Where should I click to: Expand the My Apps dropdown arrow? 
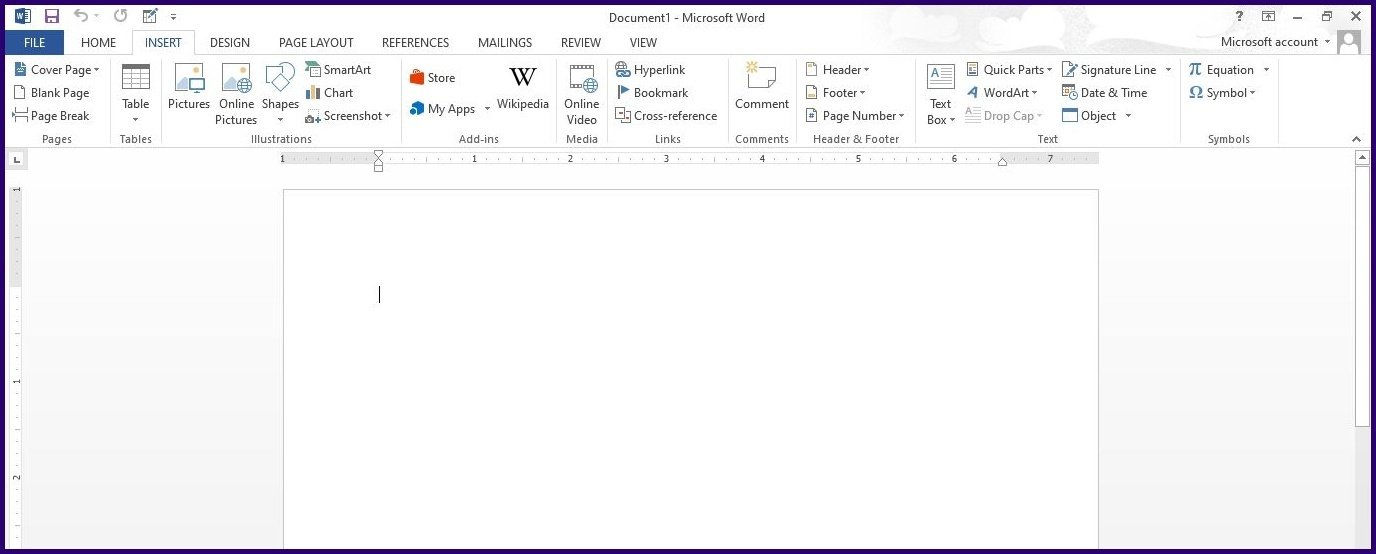488,109
